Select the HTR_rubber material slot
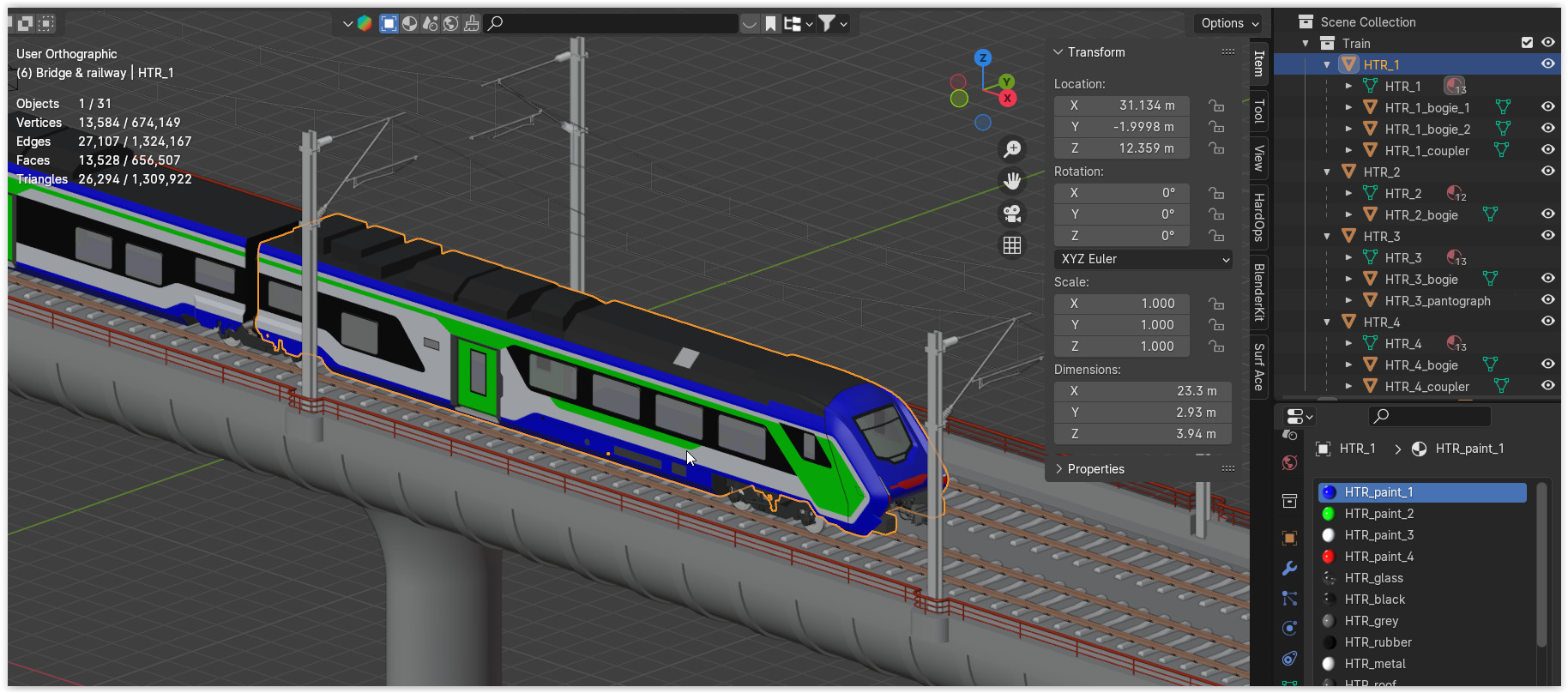 tap(1422, 642)
